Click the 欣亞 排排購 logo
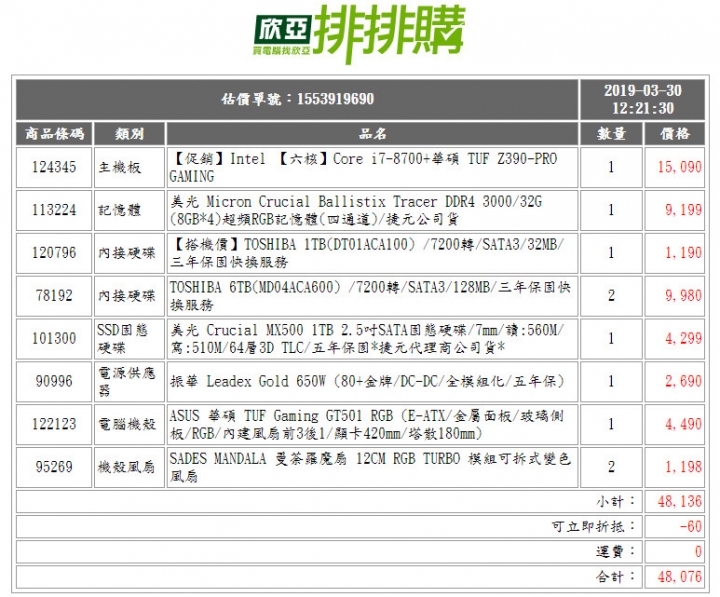 click(360, 33)
